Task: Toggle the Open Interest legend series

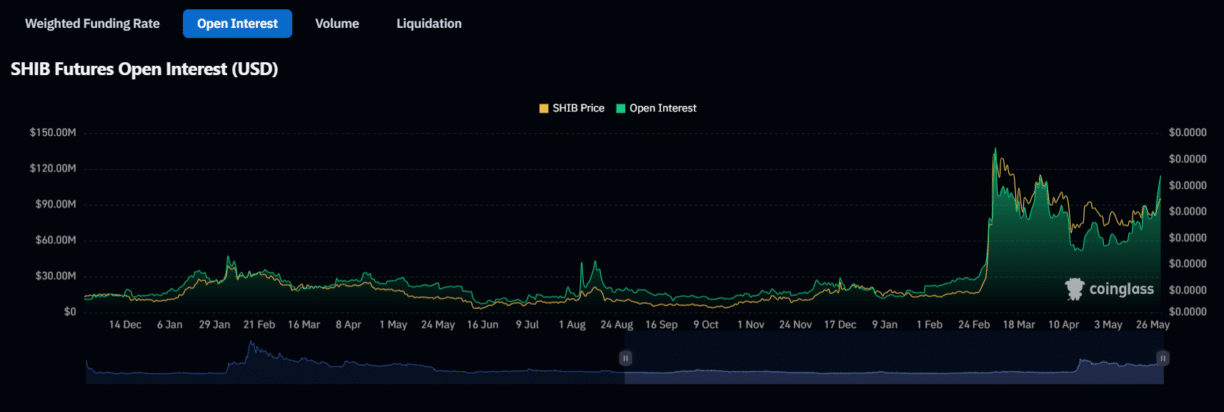Action: (x=656, y=108)
